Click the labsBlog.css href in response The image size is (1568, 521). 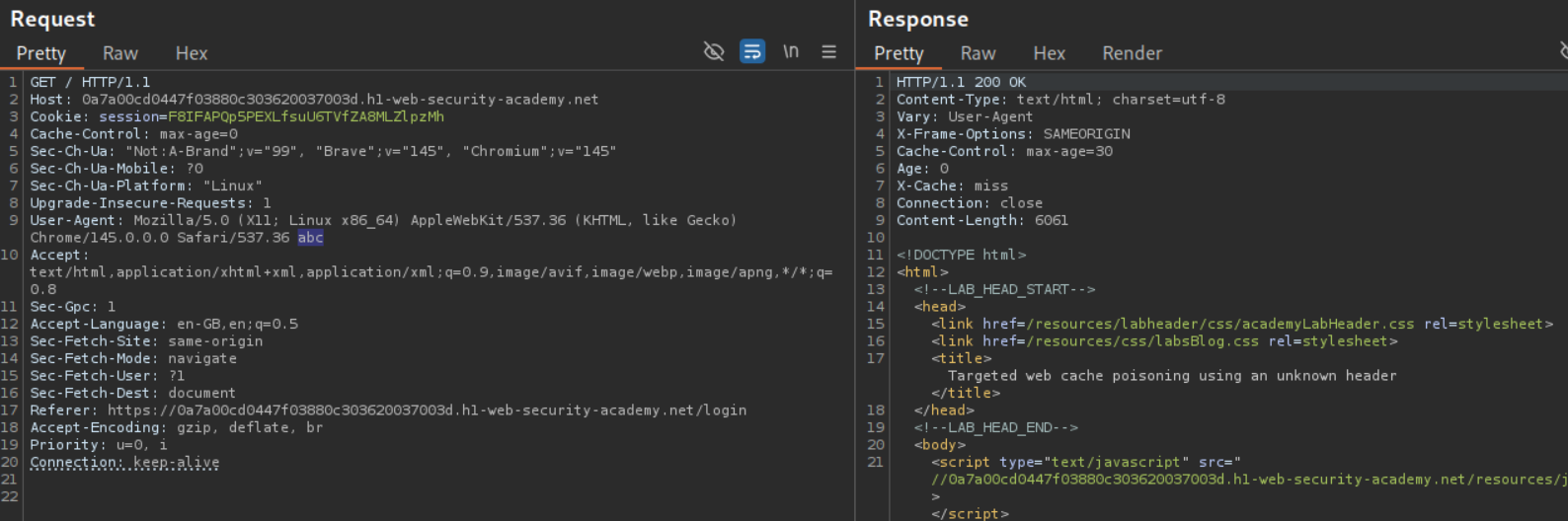[x=1142, y=341]
